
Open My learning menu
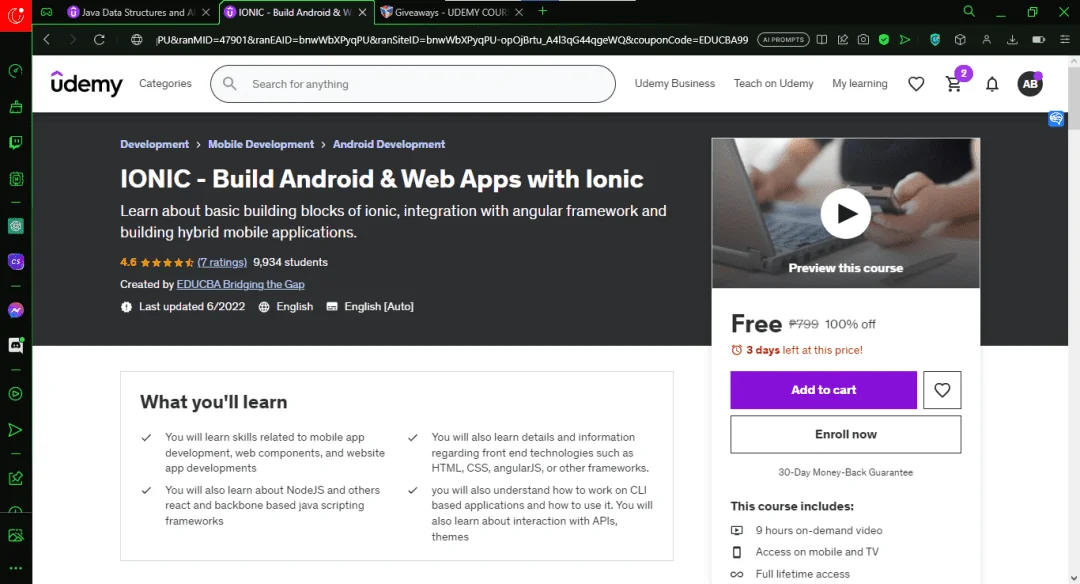coord(860,83)
